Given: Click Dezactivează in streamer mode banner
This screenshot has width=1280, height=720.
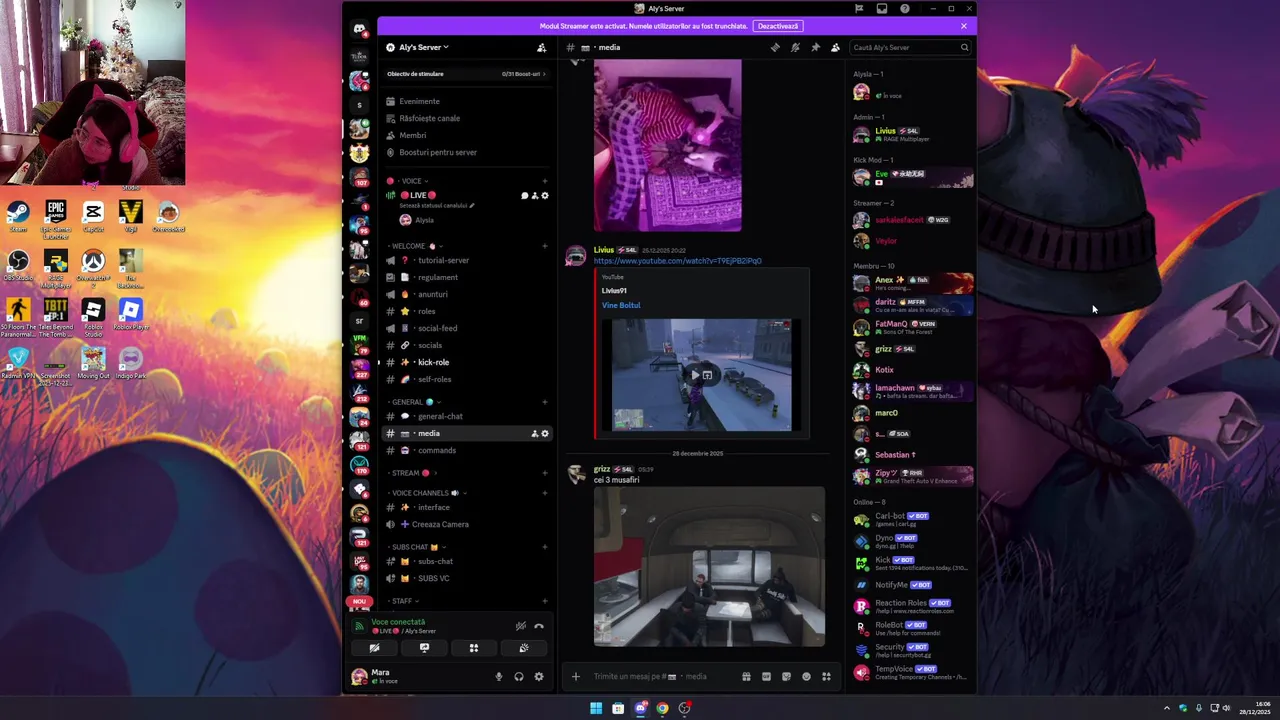Looking at the screenshot, I should (778, 26).
